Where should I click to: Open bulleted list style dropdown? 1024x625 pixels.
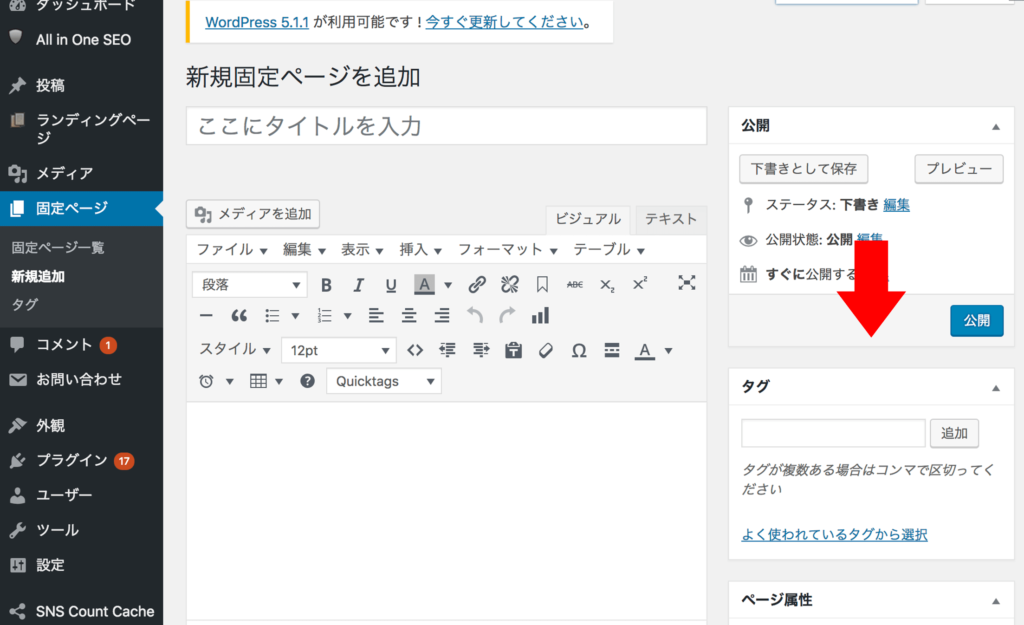[295, 316]
